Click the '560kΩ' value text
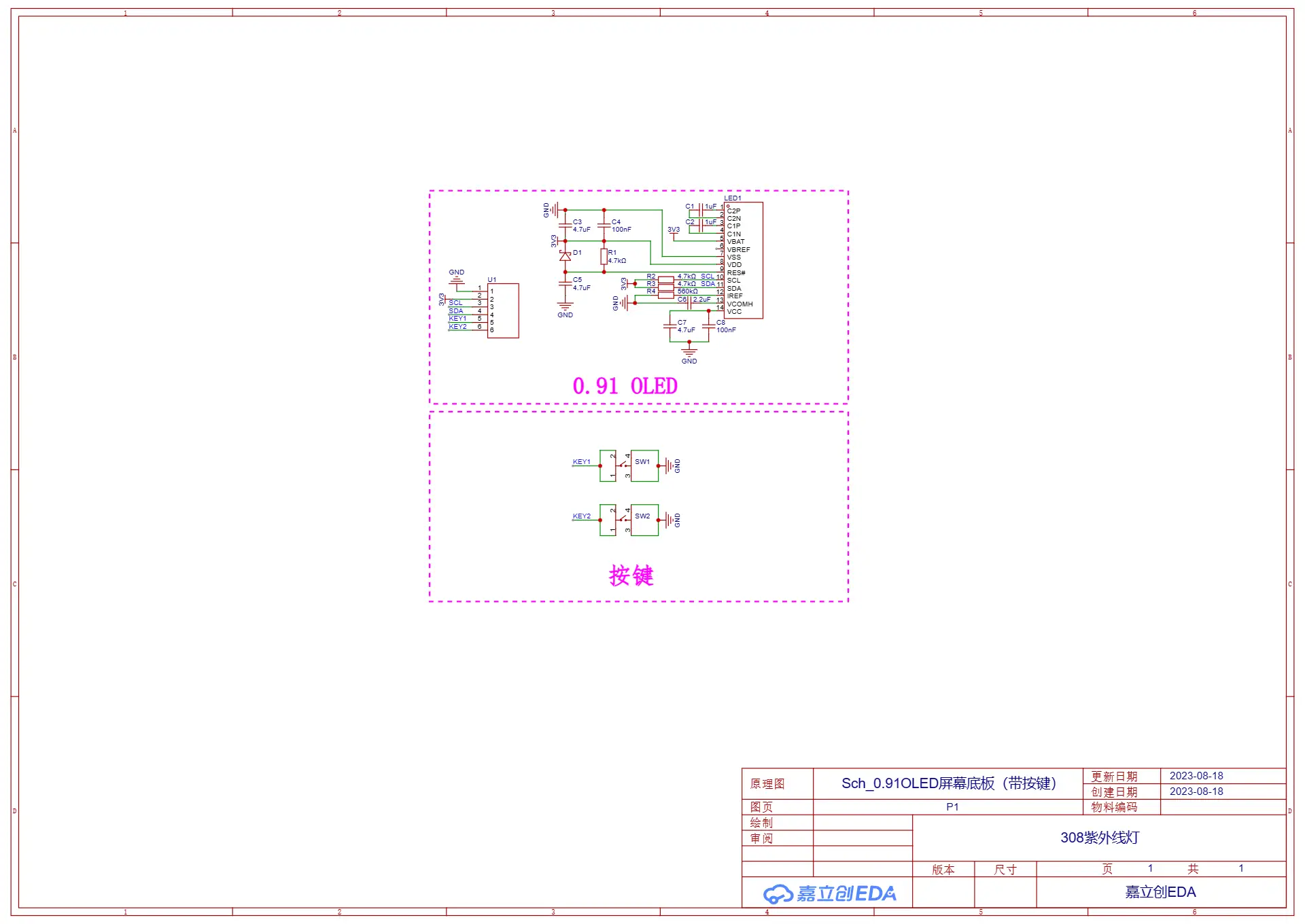Image resolution: width=1305 pixels, height=924 pixels. coord(688,291)
